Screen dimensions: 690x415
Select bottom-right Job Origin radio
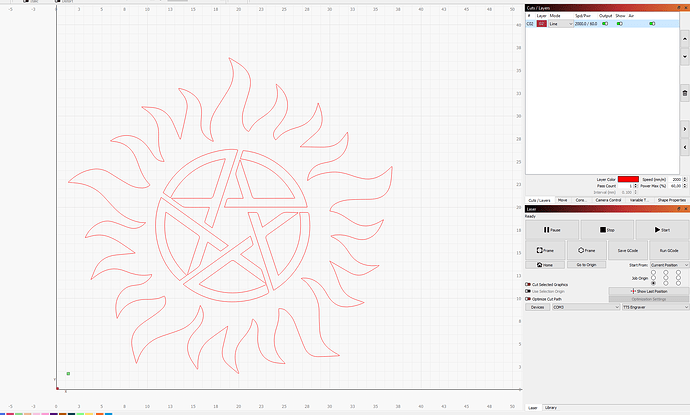[x=678, y=283]
